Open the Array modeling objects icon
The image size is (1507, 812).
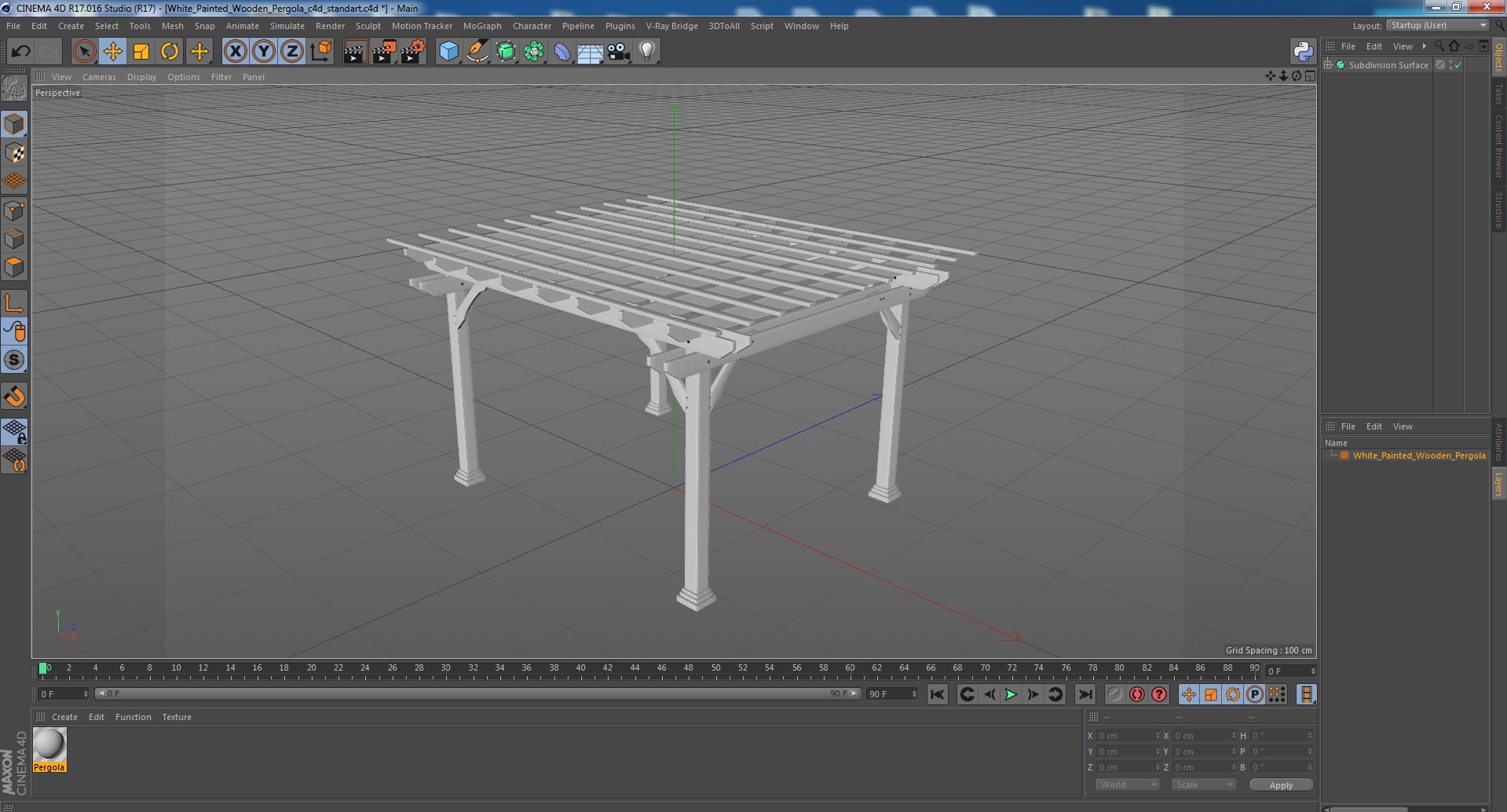[534, 52]
